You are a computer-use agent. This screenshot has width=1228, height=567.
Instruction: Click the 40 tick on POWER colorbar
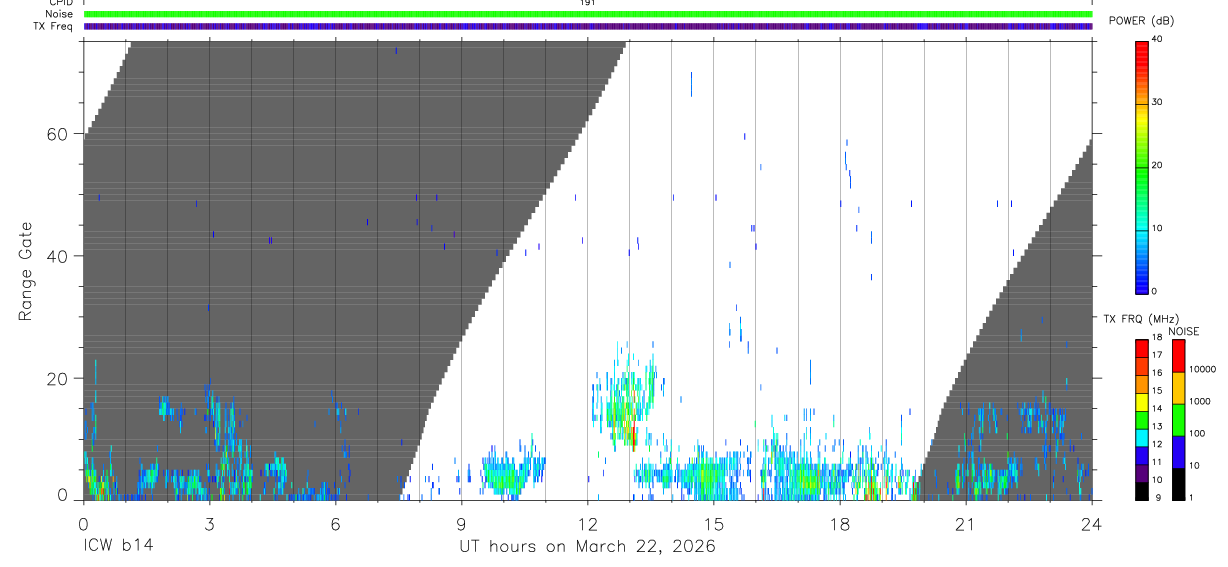pyautogui.click(x=1157, y=40)
